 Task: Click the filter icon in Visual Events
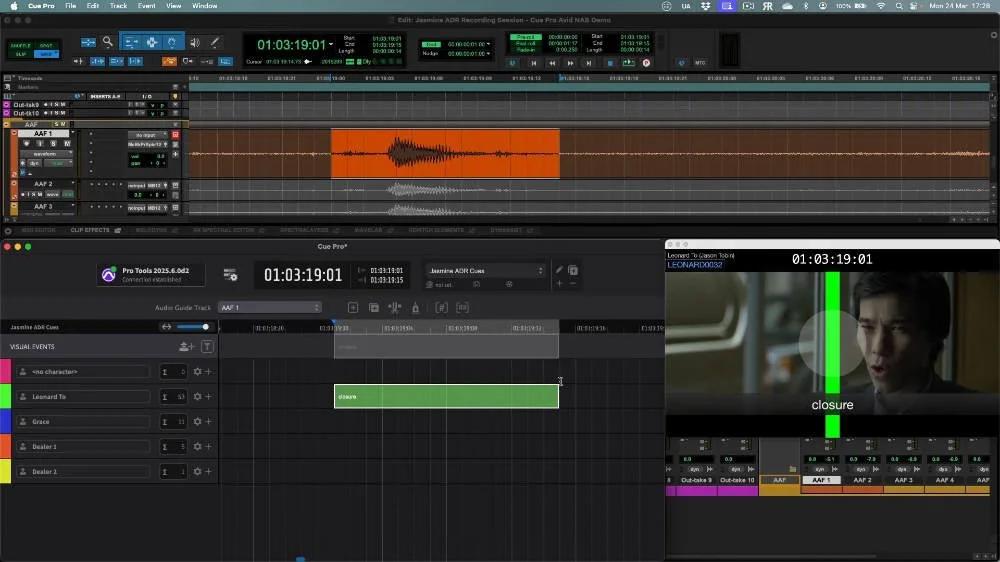[x=207, y=346]
